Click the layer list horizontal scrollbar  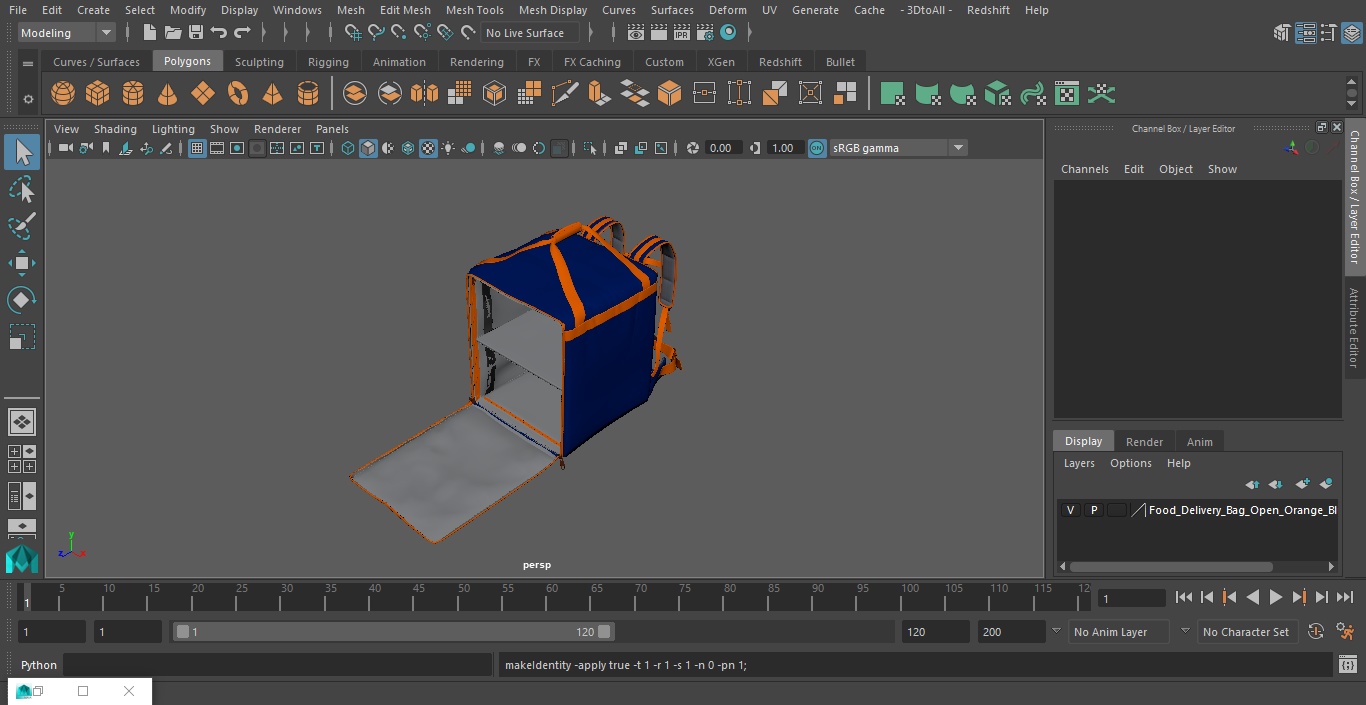pyautogui.click(x=1171, y=566)
